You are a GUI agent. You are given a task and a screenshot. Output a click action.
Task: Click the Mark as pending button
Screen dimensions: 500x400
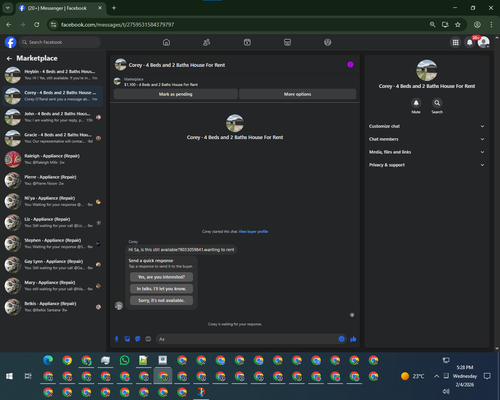click(x=176, y=94)
